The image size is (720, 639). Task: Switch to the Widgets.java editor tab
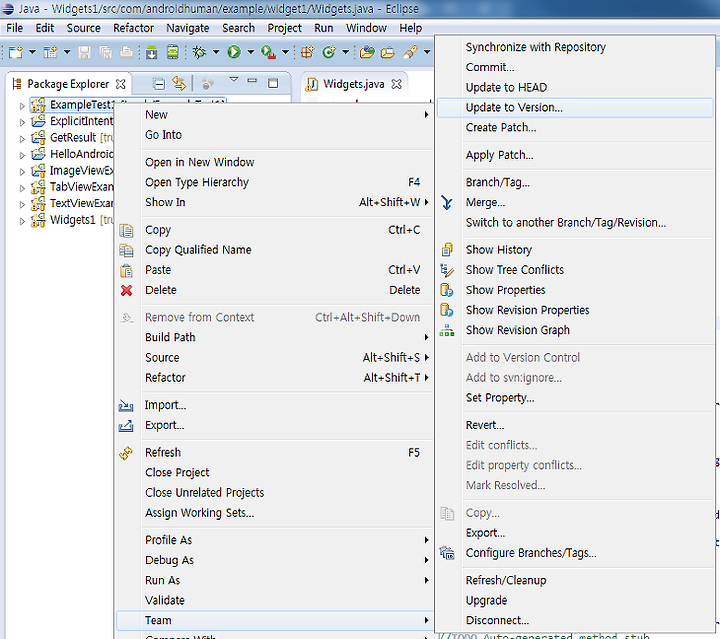tap(354, 84)
